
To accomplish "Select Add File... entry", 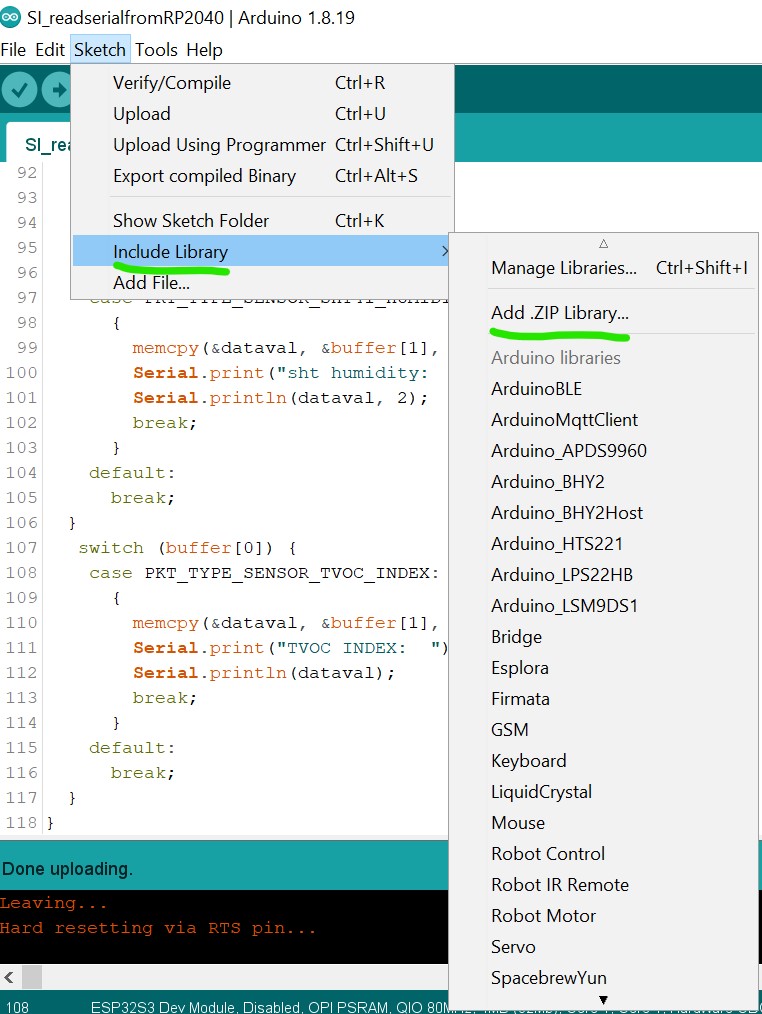I will point(262,283).
